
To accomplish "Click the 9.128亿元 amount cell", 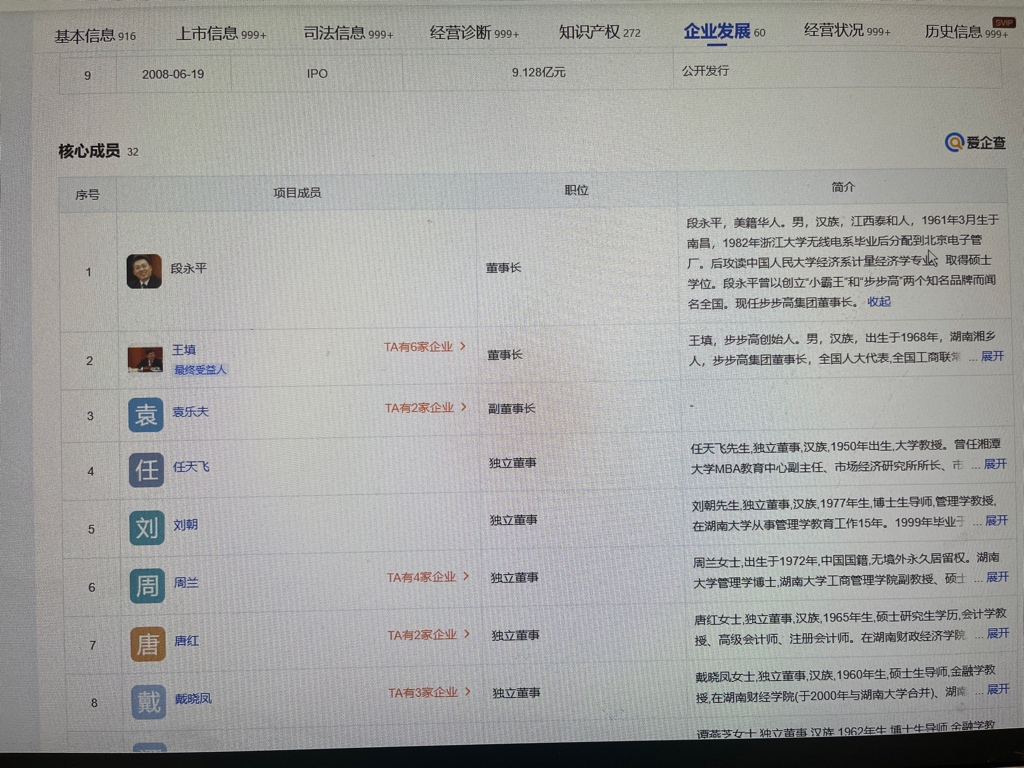I will pos(538,72).
